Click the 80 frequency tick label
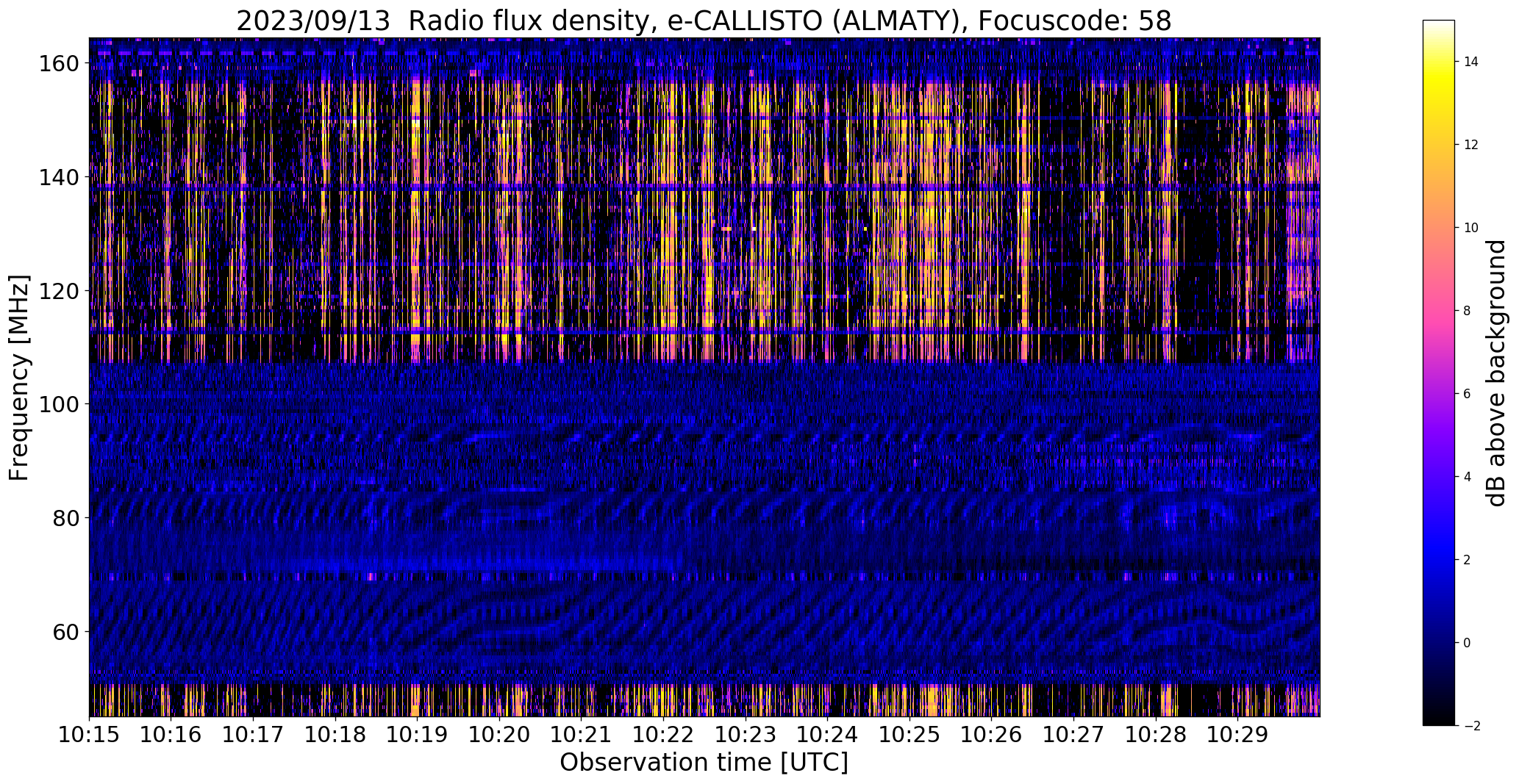The height and width of the screenshot is (784, 1519). point(65,518)
